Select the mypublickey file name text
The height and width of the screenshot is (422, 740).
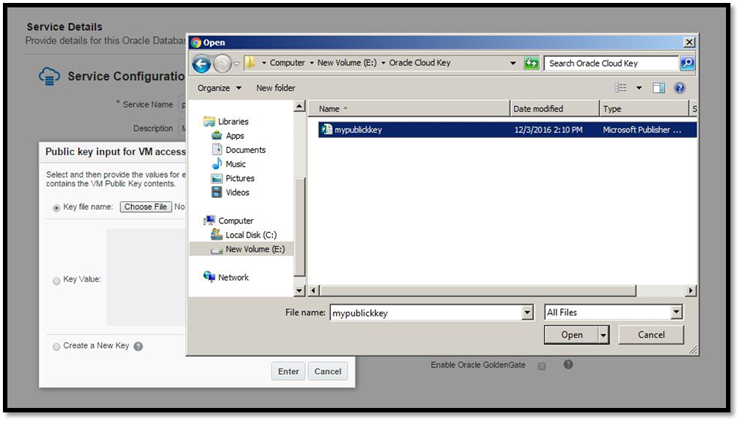[358, 130]
